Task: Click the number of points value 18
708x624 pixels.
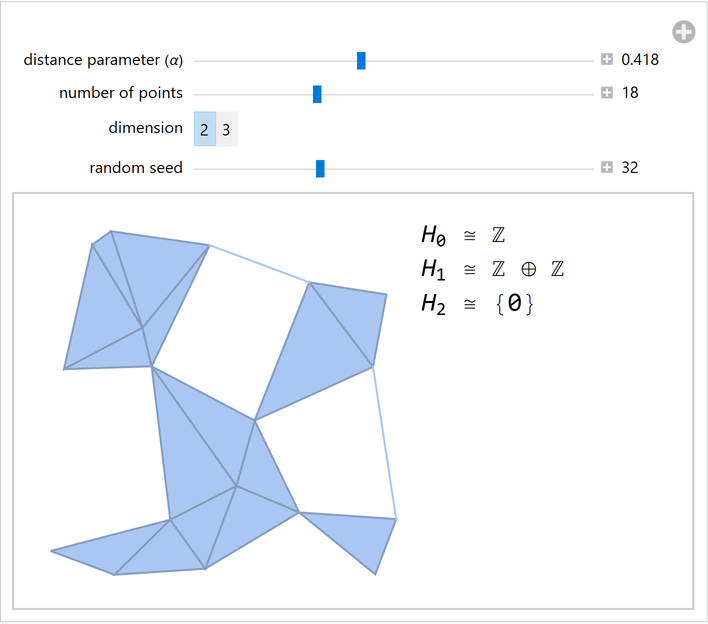Action: [x=630, y=93]
